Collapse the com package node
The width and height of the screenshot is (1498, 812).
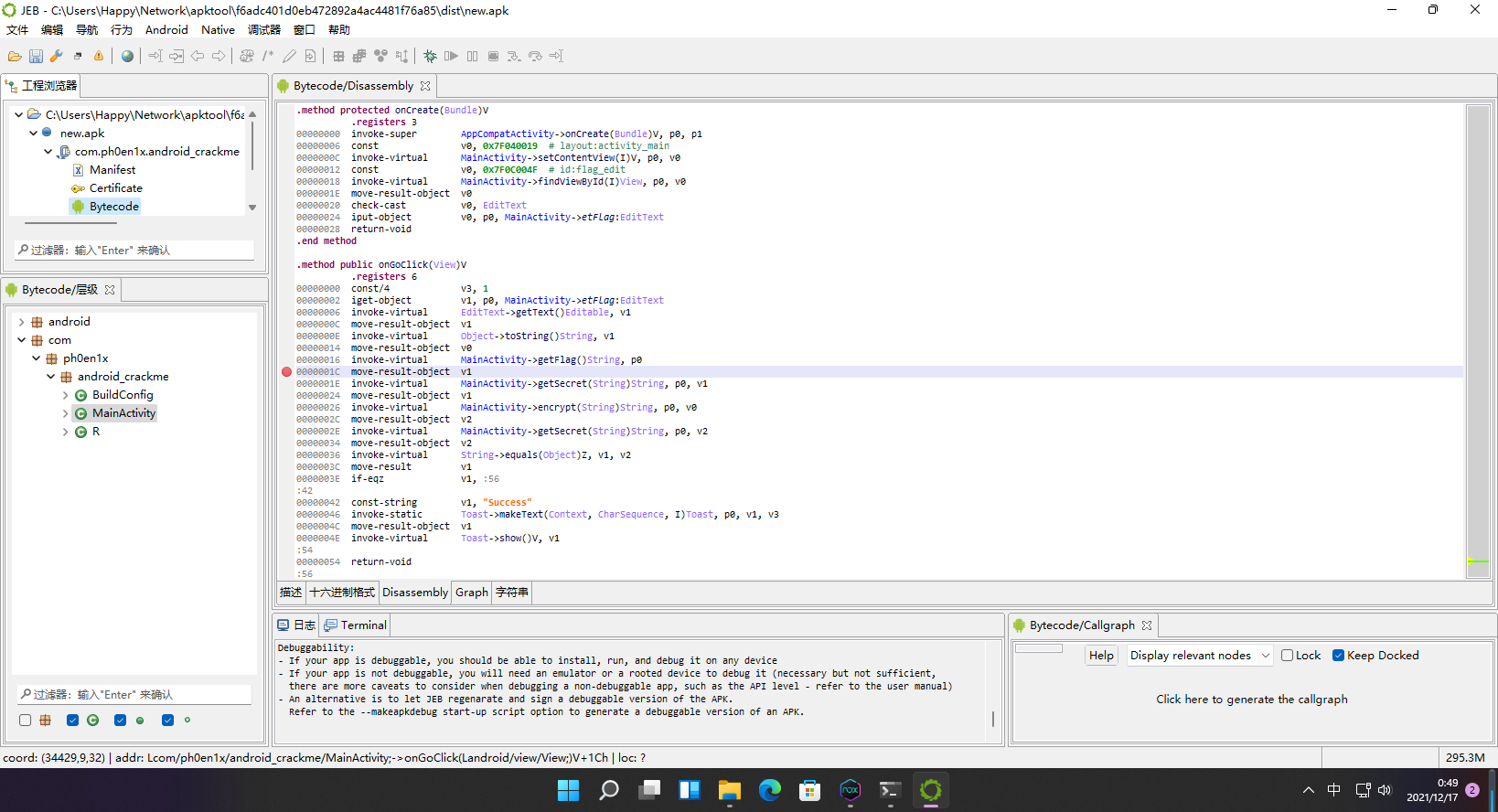point(21,340)
